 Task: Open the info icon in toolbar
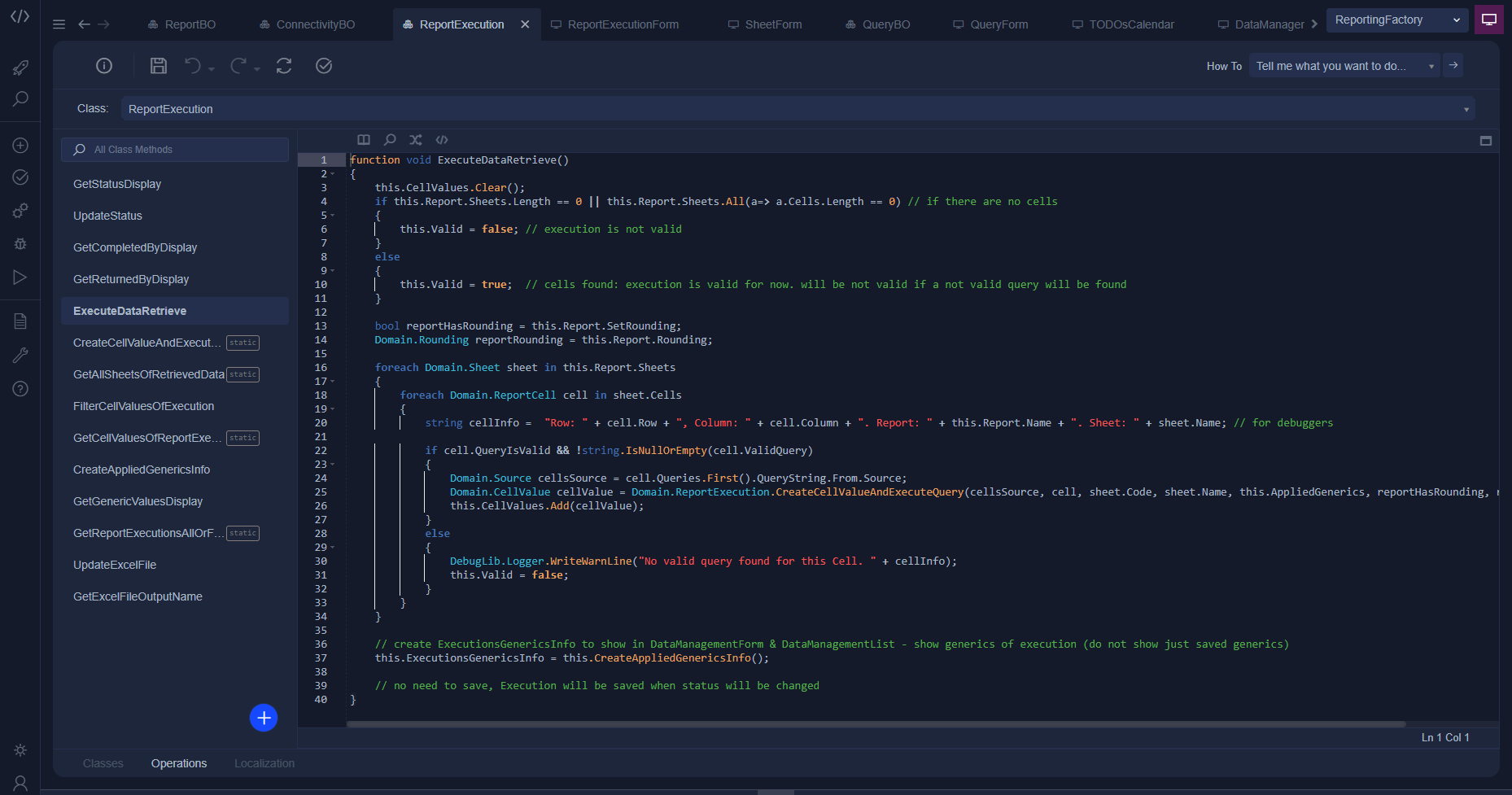pyautogui.click(x=104, y=66)
